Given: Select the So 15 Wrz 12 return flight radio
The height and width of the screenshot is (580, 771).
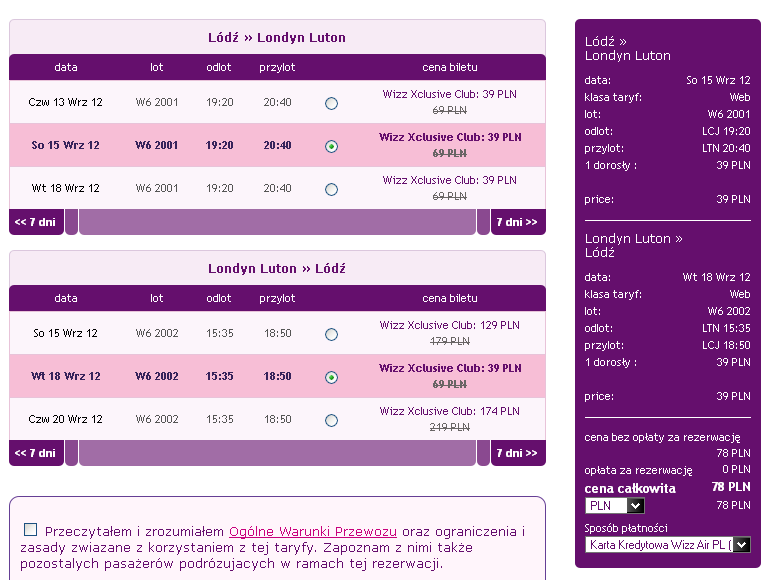Looking at the screenshot, I should pos(331,334).
